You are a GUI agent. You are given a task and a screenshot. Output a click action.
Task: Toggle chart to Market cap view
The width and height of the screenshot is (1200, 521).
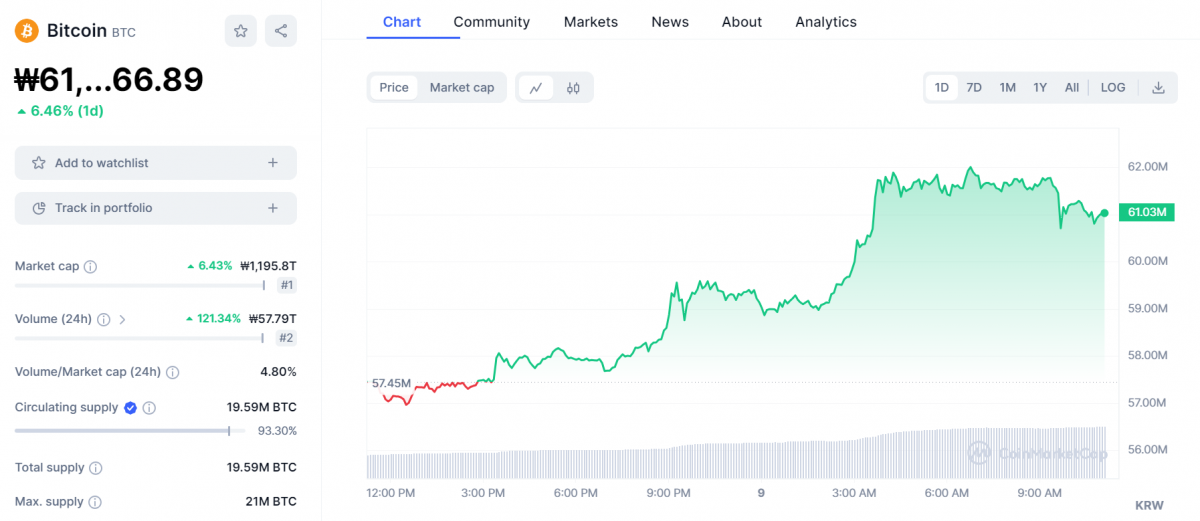tap(462, 88)
